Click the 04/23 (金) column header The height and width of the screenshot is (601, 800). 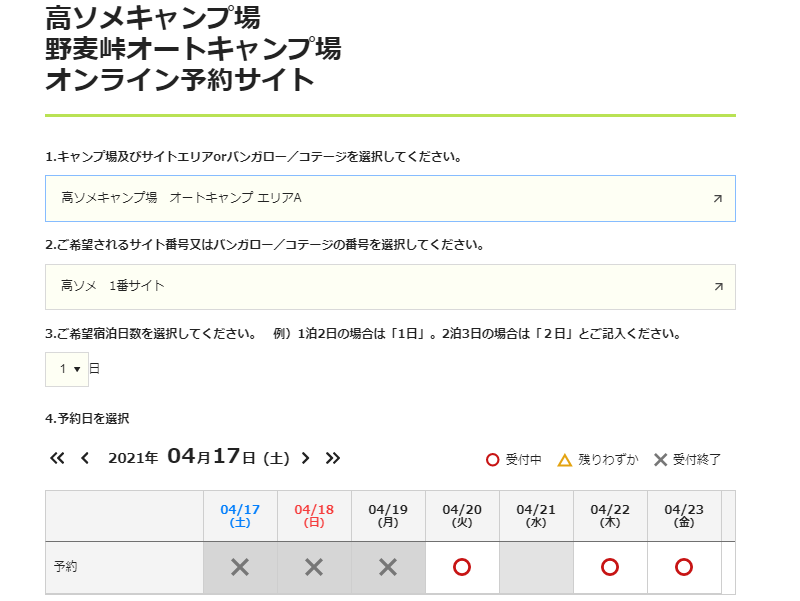(684, 516)
